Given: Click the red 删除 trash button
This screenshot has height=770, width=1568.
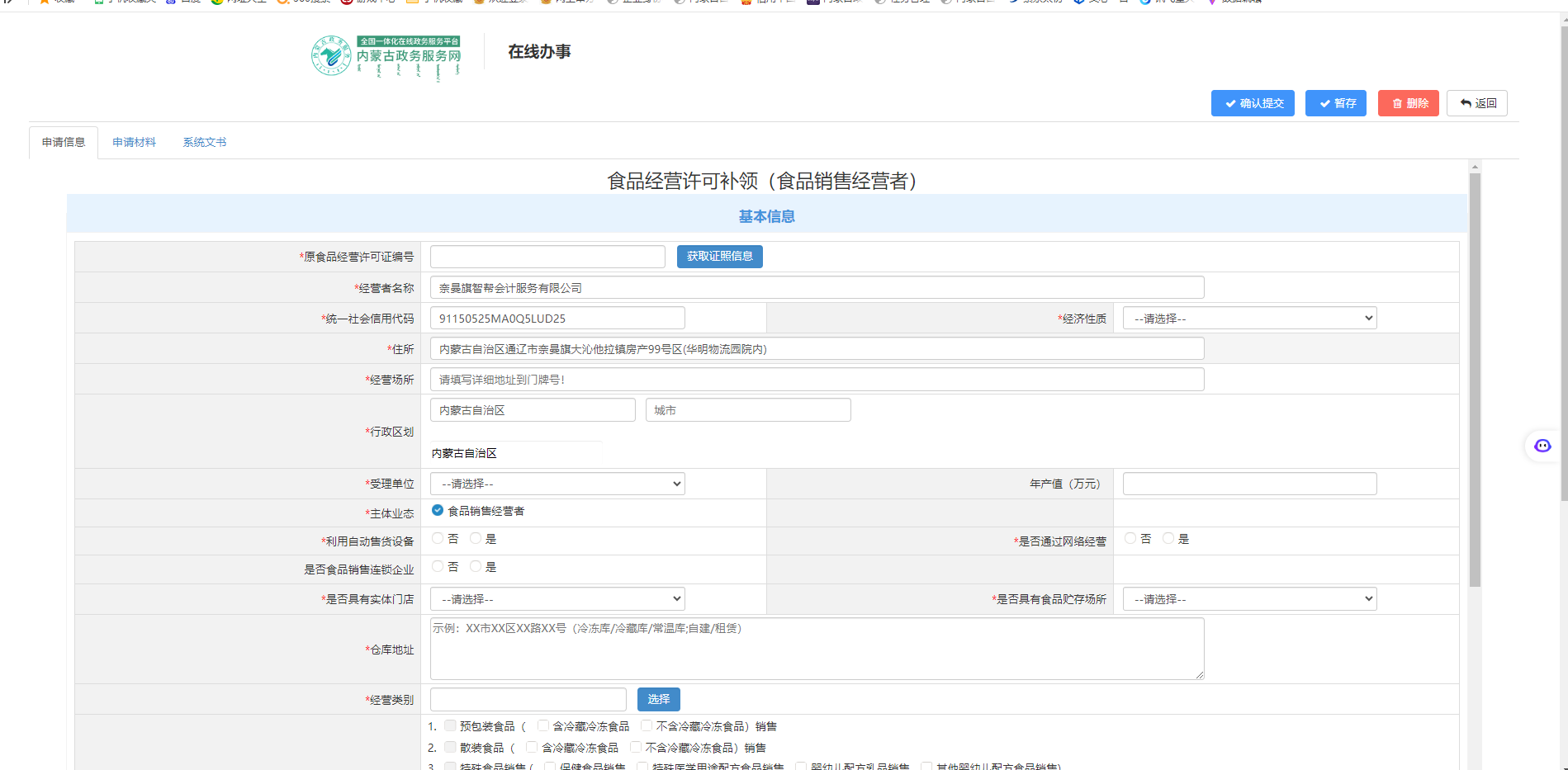Looking at the screenshot, I should (1408, 103).
